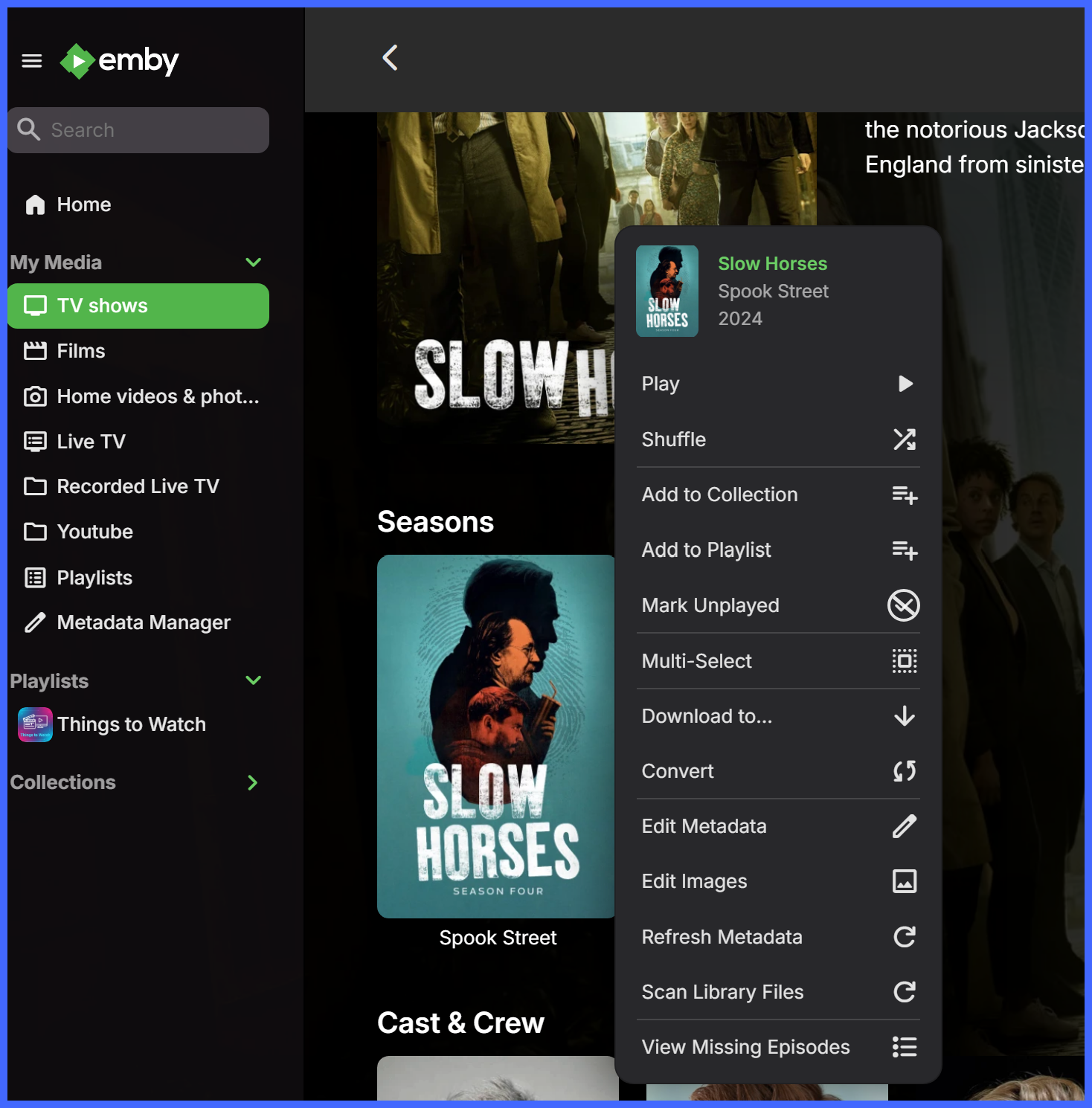Choose Edit Images menu entry

click(x=779, y=881)
